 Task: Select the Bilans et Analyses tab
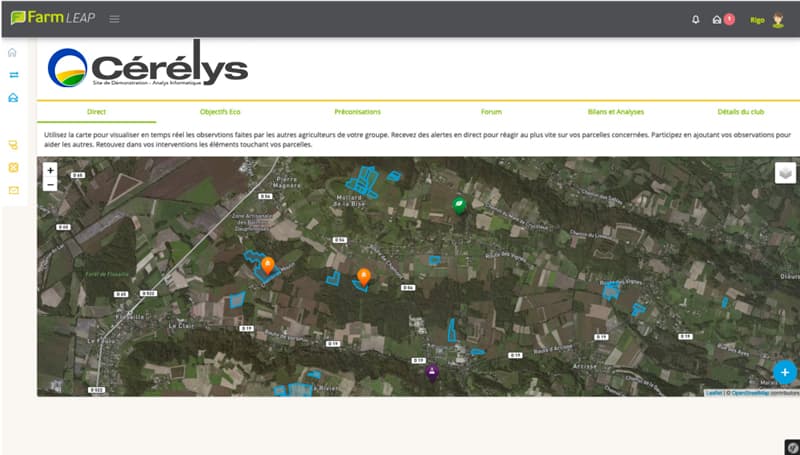click(616, 112)
